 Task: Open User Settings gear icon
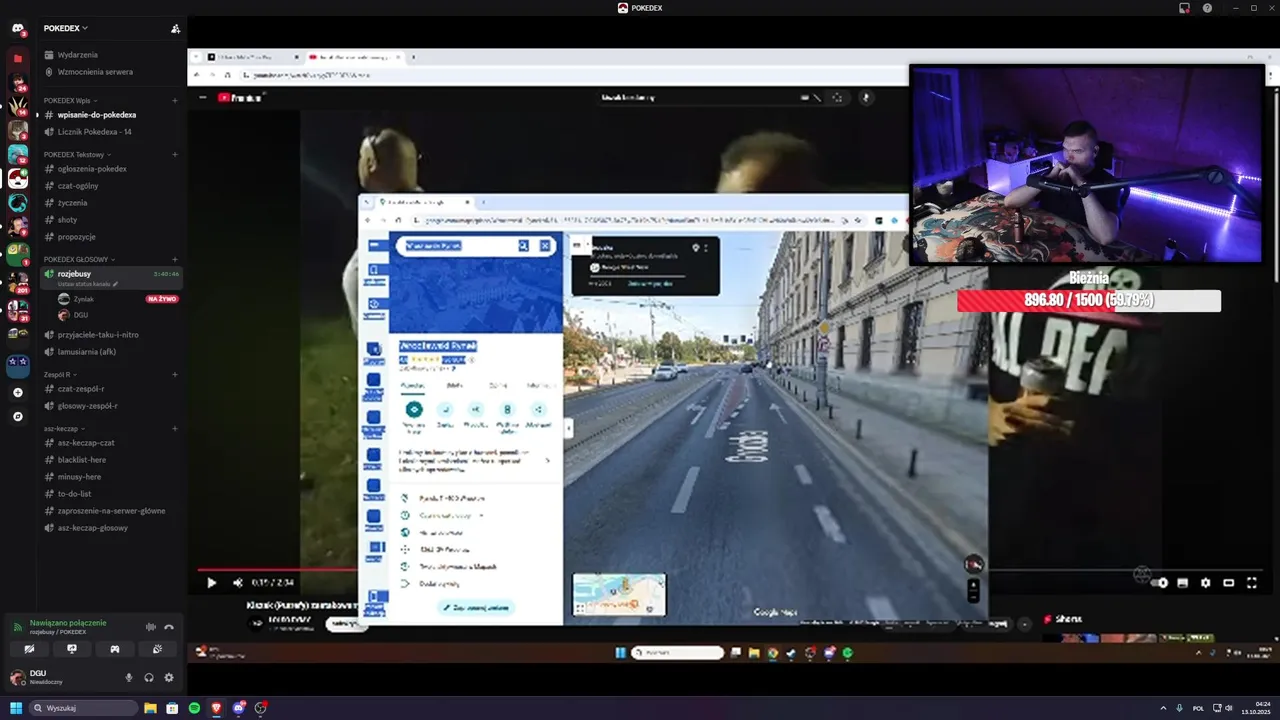pos(169,677)
